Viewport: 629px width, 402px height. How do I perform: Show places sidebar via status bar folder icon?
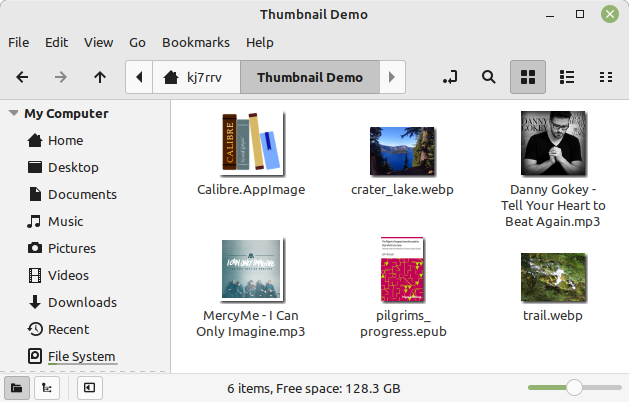click(16, 388)
